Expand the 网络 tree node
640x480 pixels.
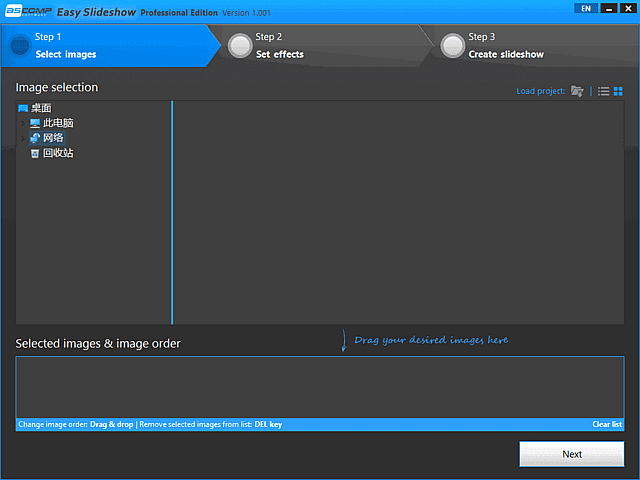22,138
